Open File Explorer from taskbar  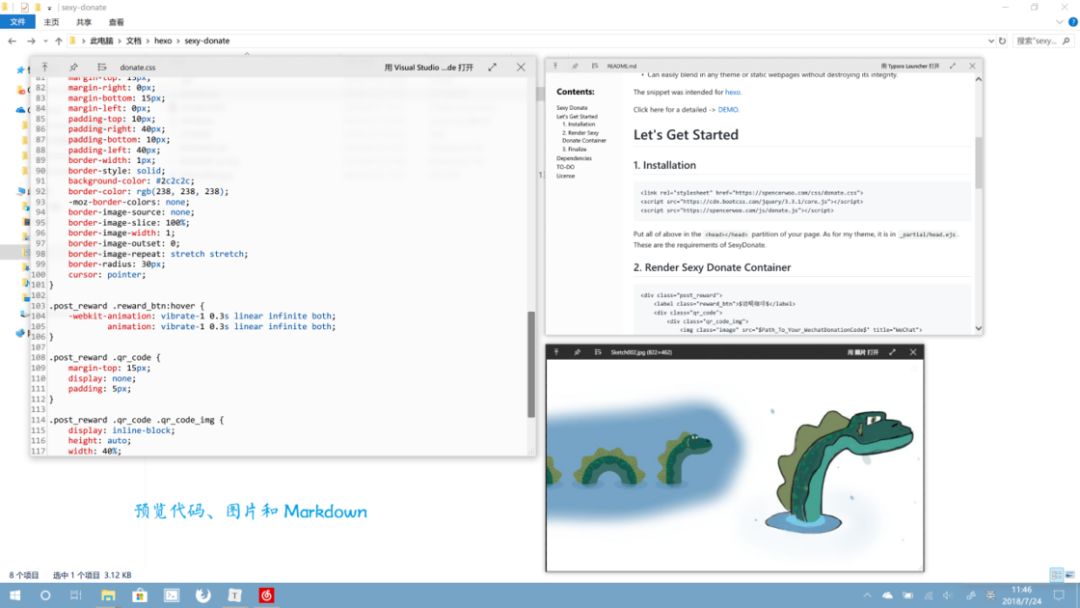(x=108, y=596)
